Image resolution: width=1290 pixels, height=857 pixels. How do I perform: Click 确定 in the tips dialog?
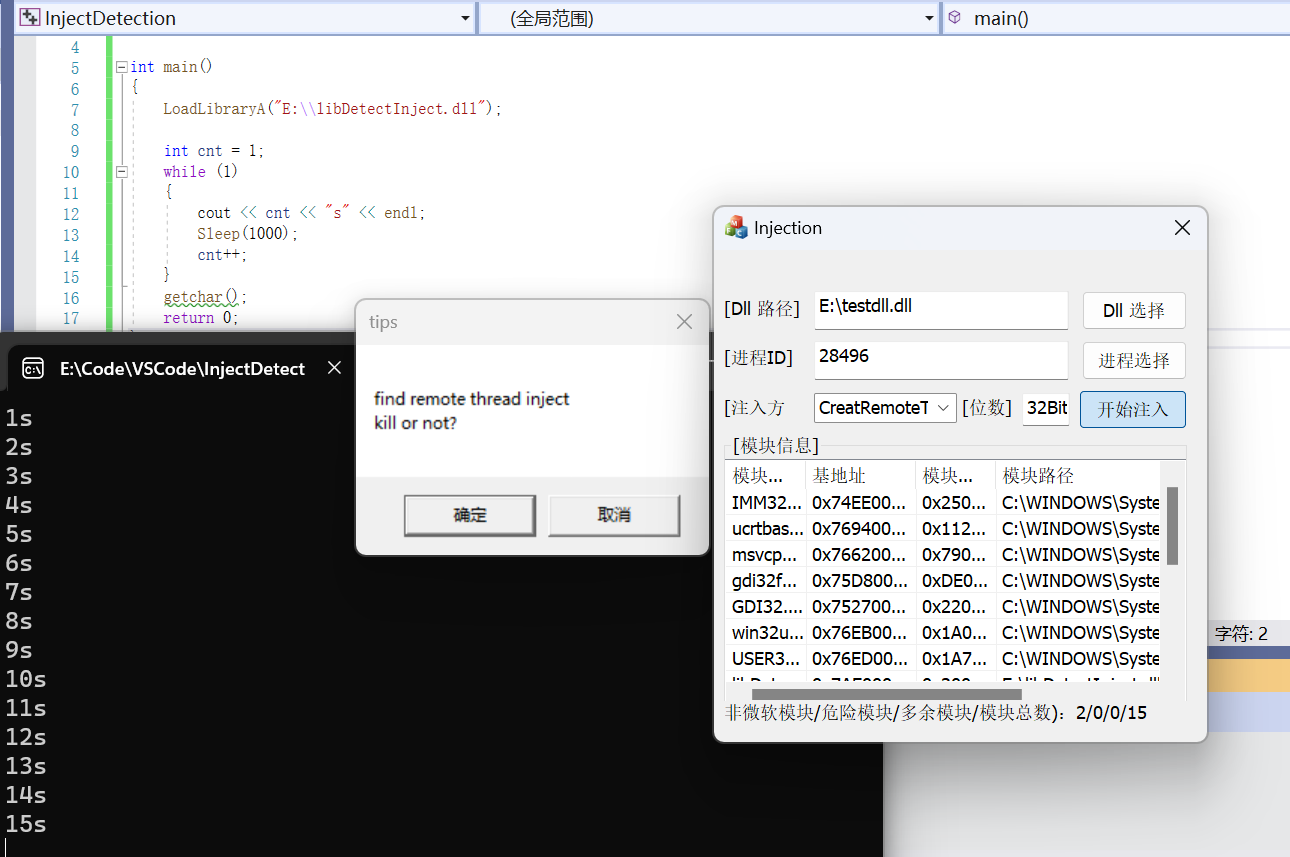(x=470, y=515)
